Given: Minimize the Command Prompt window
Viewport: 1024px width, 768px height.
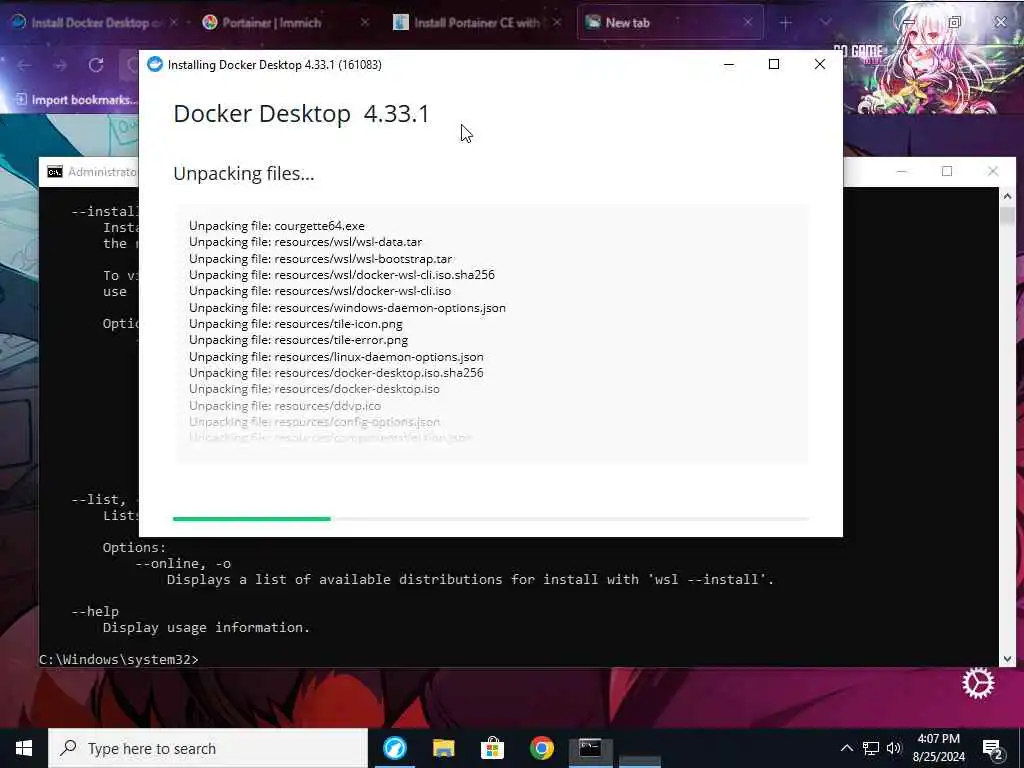Looking at the screenshot, I should tap(901, 171).
